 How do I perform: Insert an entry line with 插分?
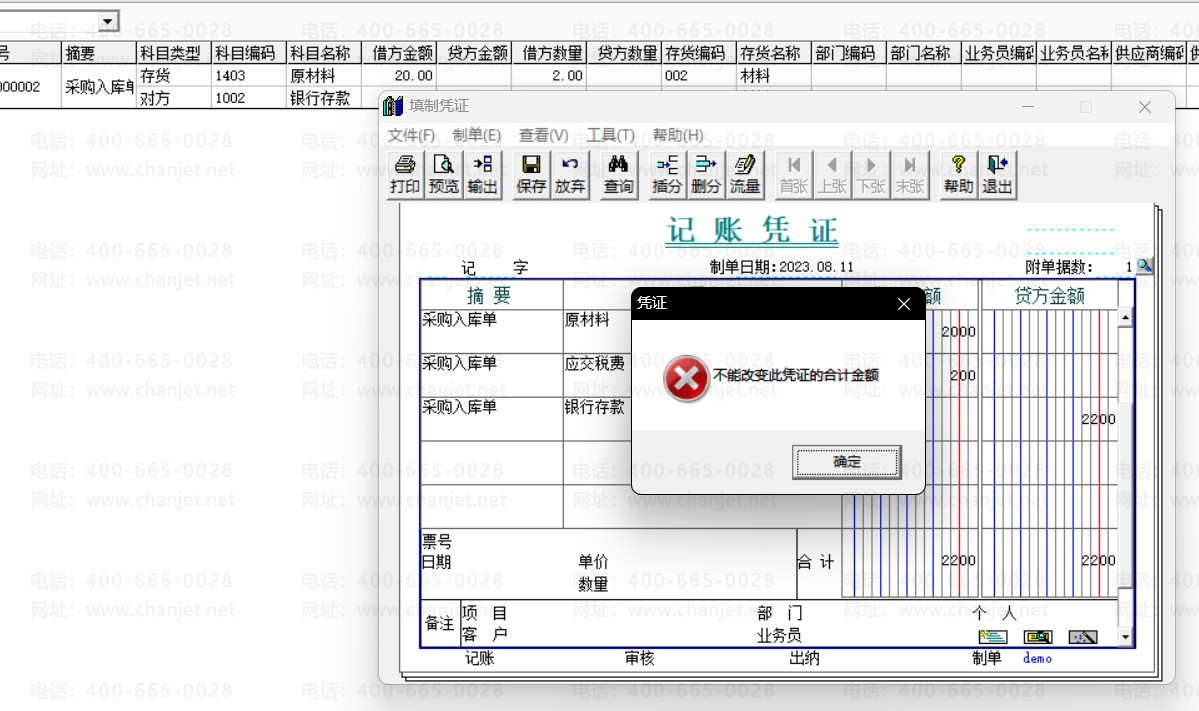pyautogui.click(x=667, y=174)
